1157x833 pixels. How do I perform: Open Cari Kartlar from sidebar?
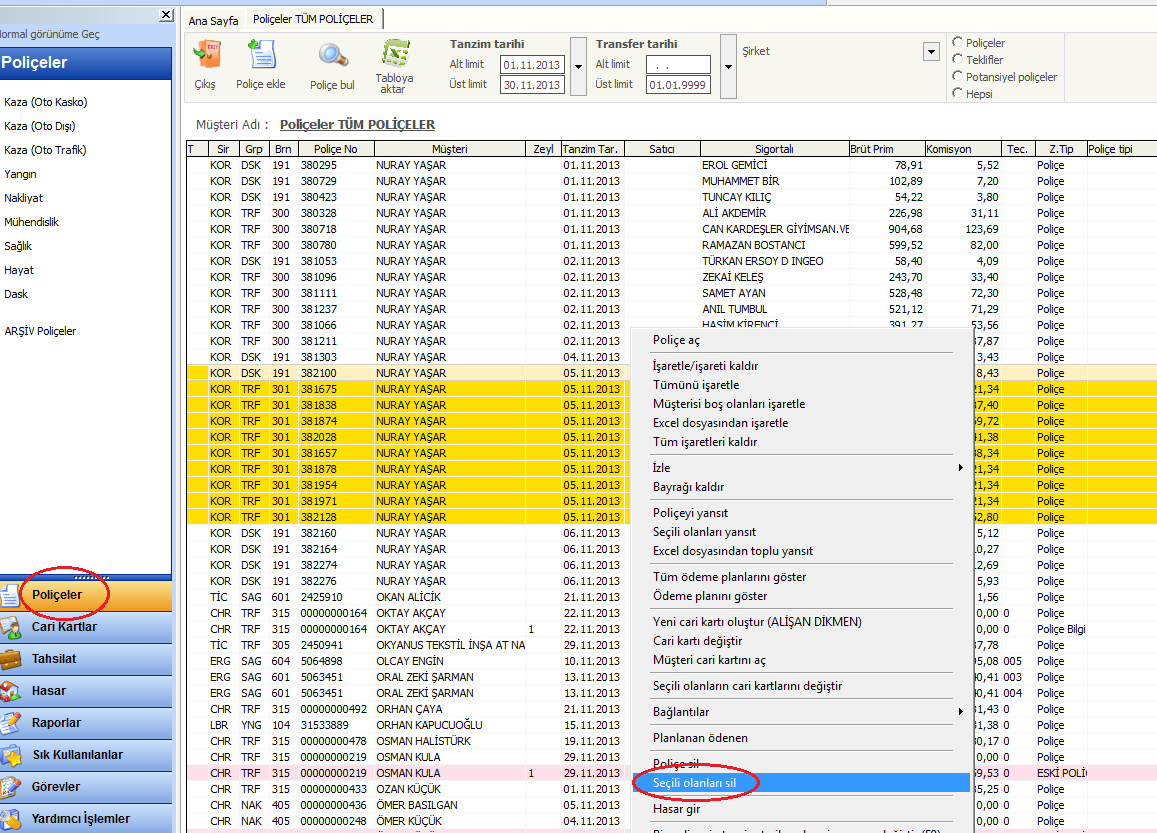pos(64,627)
